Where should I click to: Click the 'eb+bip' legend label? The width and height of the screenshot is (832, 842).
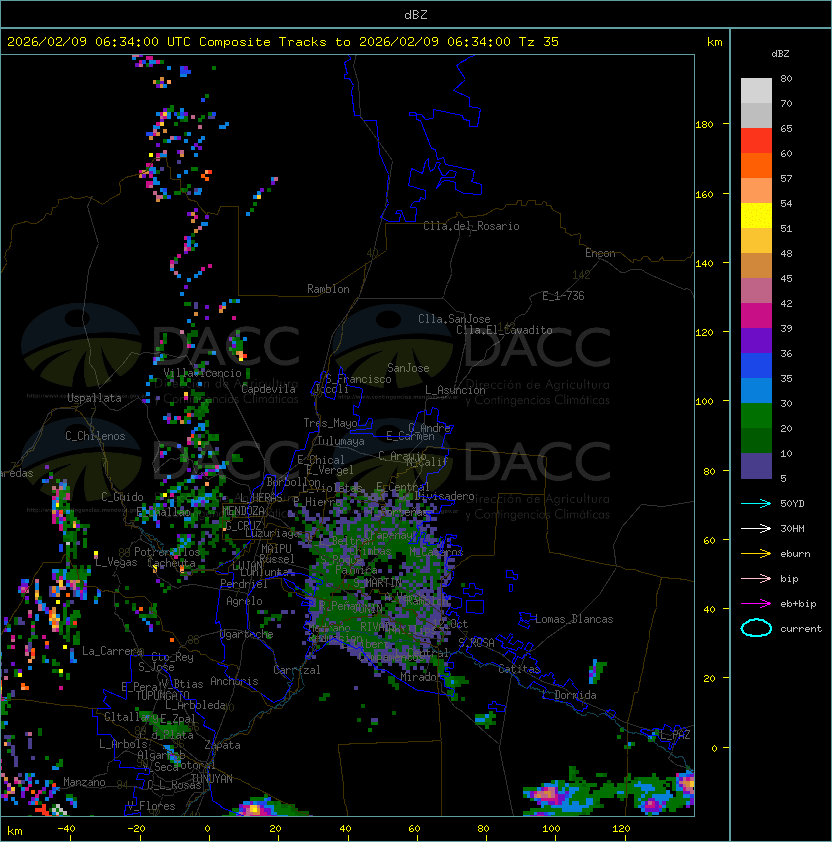coord(798,604)
